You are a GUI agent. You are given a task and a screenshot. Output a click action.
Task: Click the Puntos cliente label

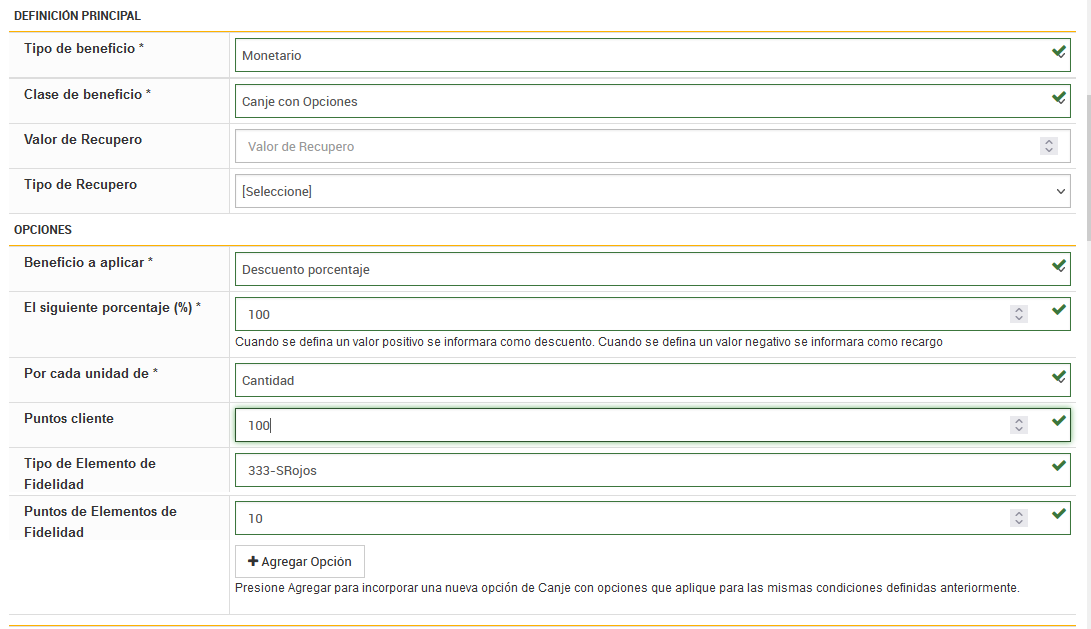(x=69, y=419)
